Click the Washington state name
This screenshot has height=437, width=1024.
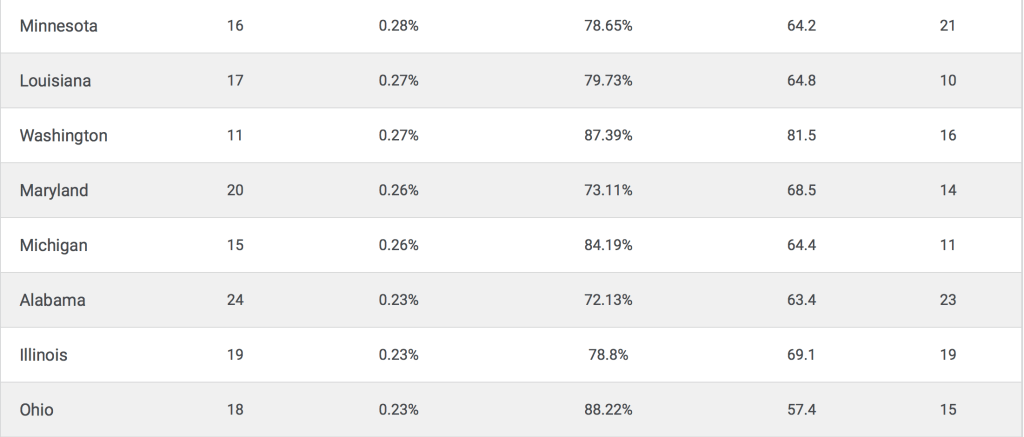pos(63,136)
